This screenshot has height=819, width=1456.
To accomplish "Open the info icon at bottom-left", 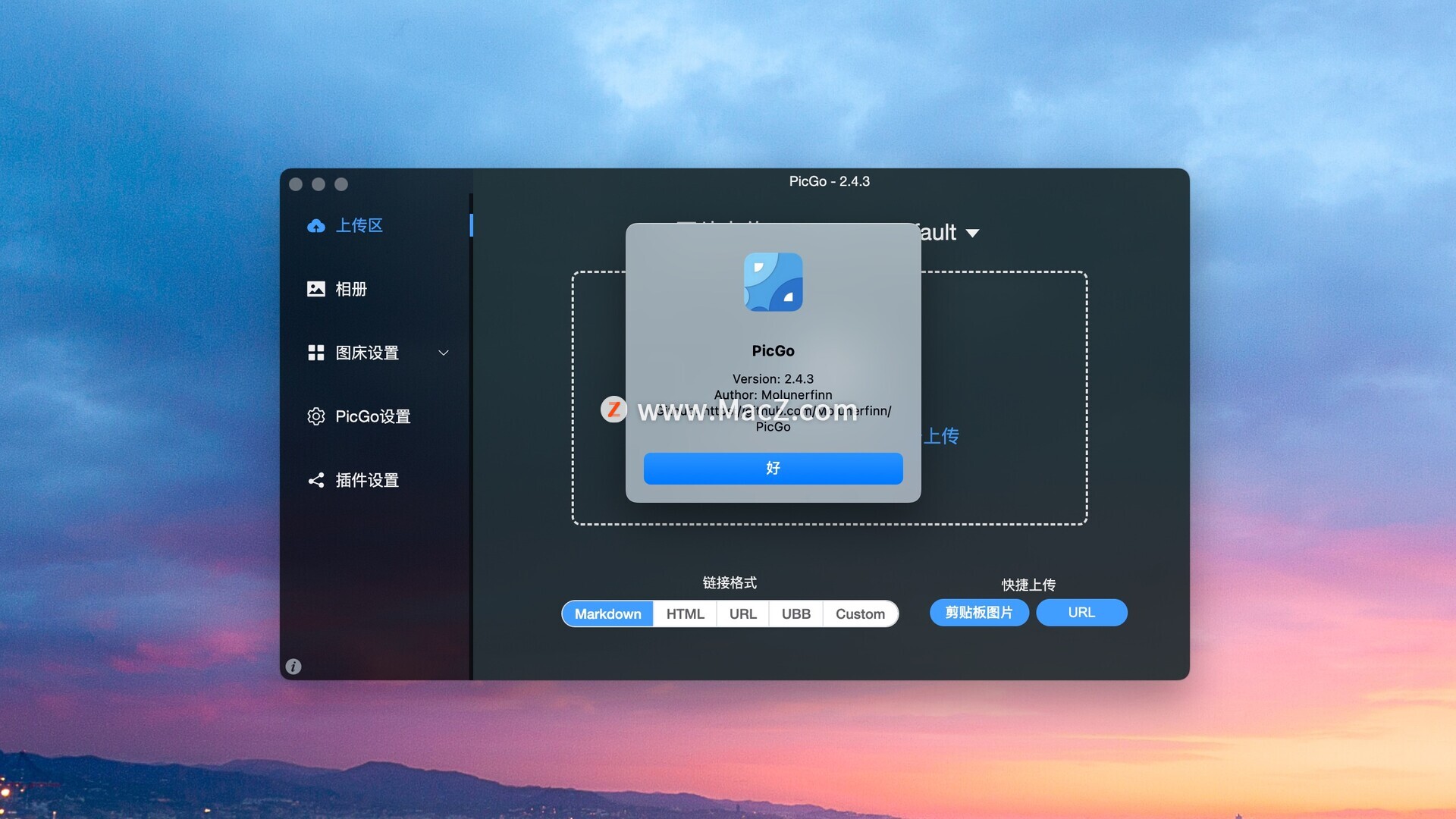I will tap(293, 667).
